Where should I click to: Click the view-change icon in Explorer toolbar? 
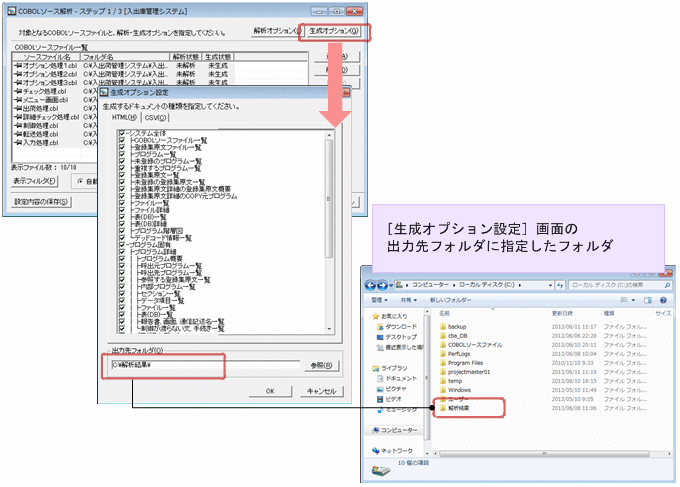624,300
